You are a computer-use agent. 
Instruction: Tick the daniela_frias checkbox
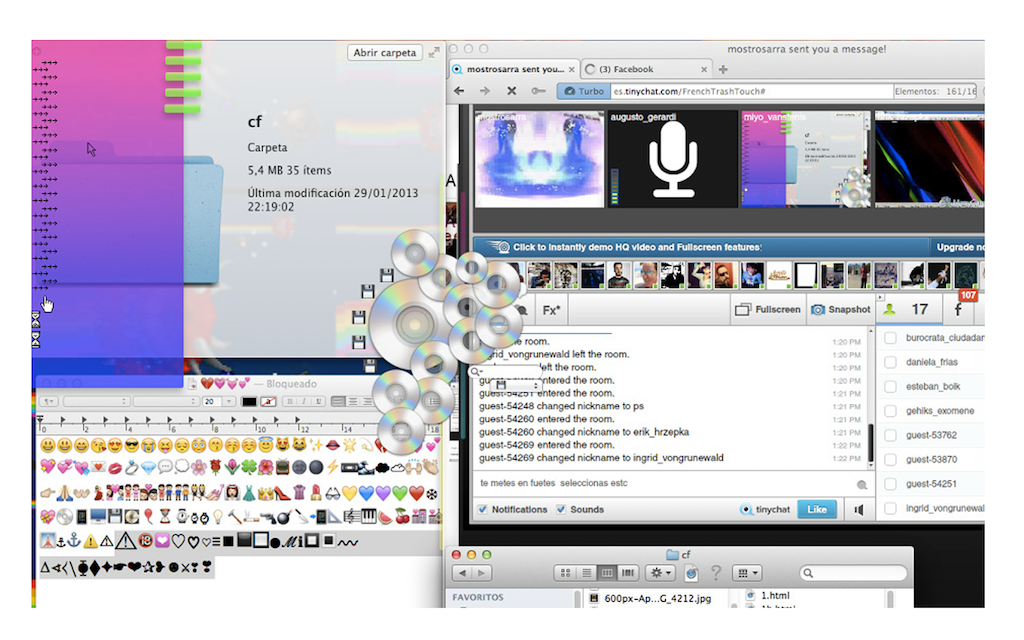click(890, 362)
